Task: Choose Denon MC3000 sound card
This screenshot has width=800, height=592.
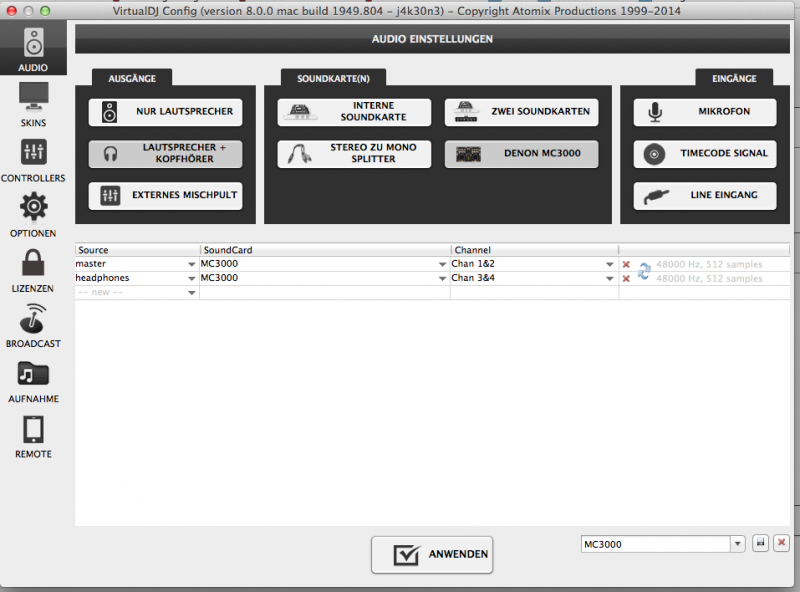Action: [x=521, y=154]
